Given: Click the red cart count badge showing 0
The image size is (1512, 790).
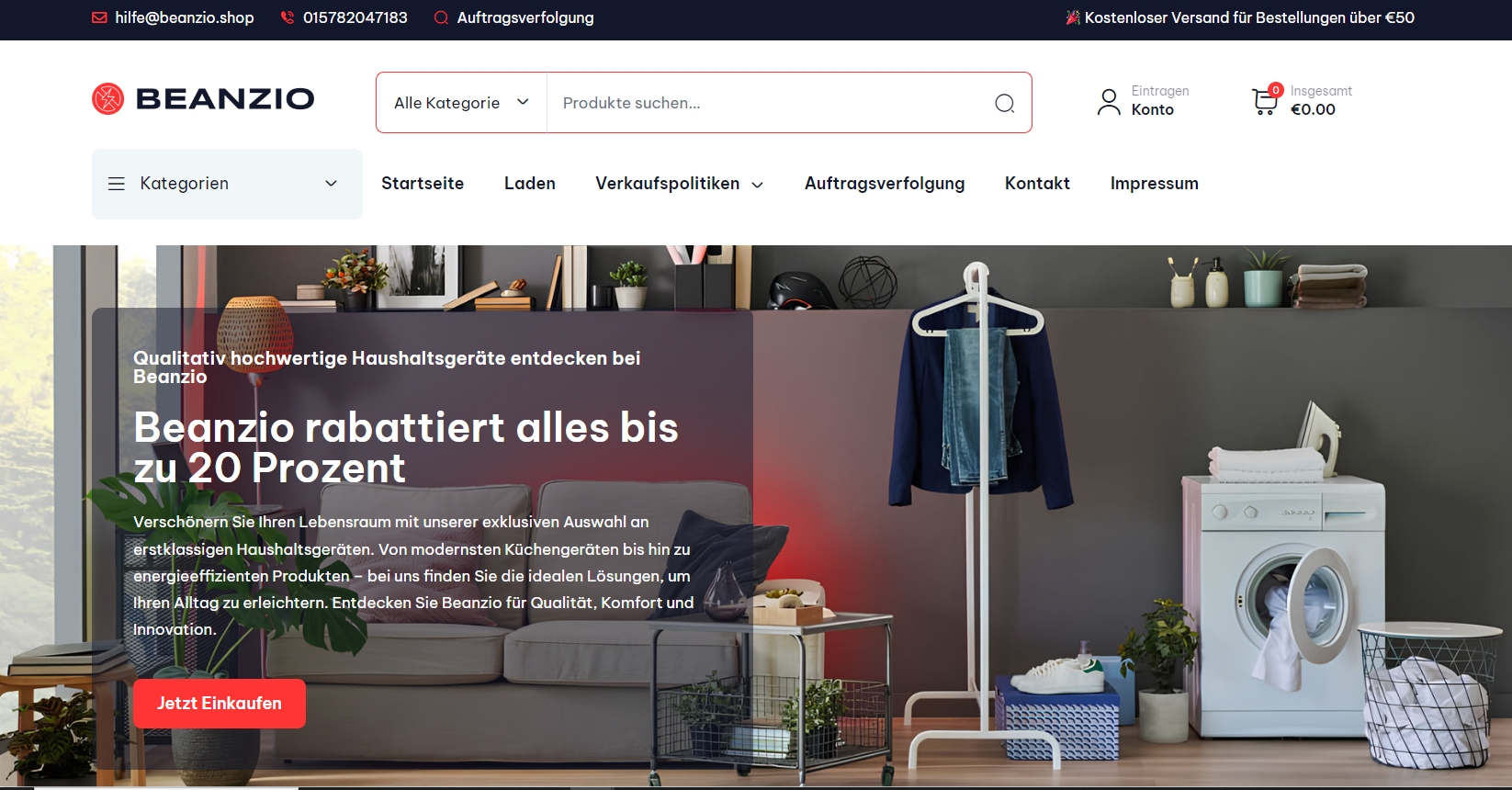Looking at the screenshot, I should pos(1275,89).
